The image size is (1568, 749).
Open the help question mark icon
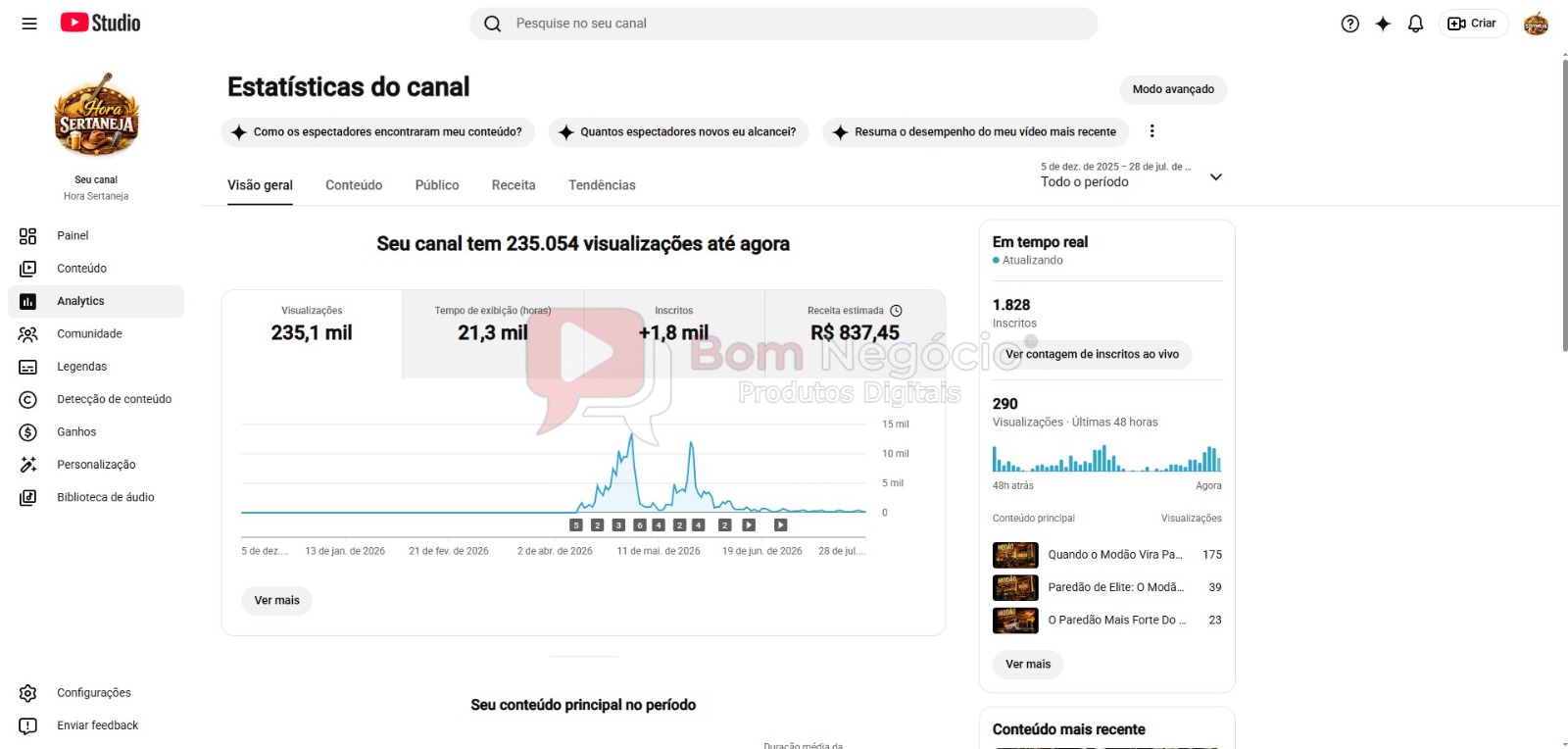[x=1350, y=24]
